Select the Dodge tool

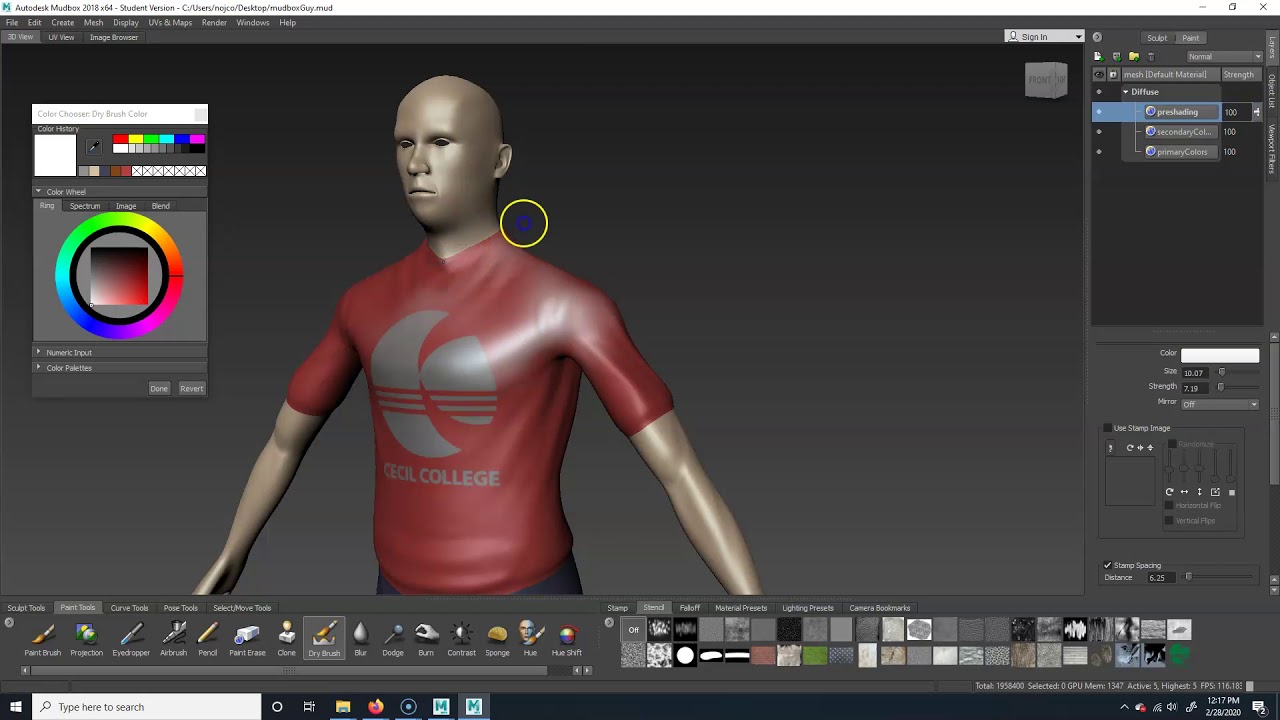pos(393,640)
